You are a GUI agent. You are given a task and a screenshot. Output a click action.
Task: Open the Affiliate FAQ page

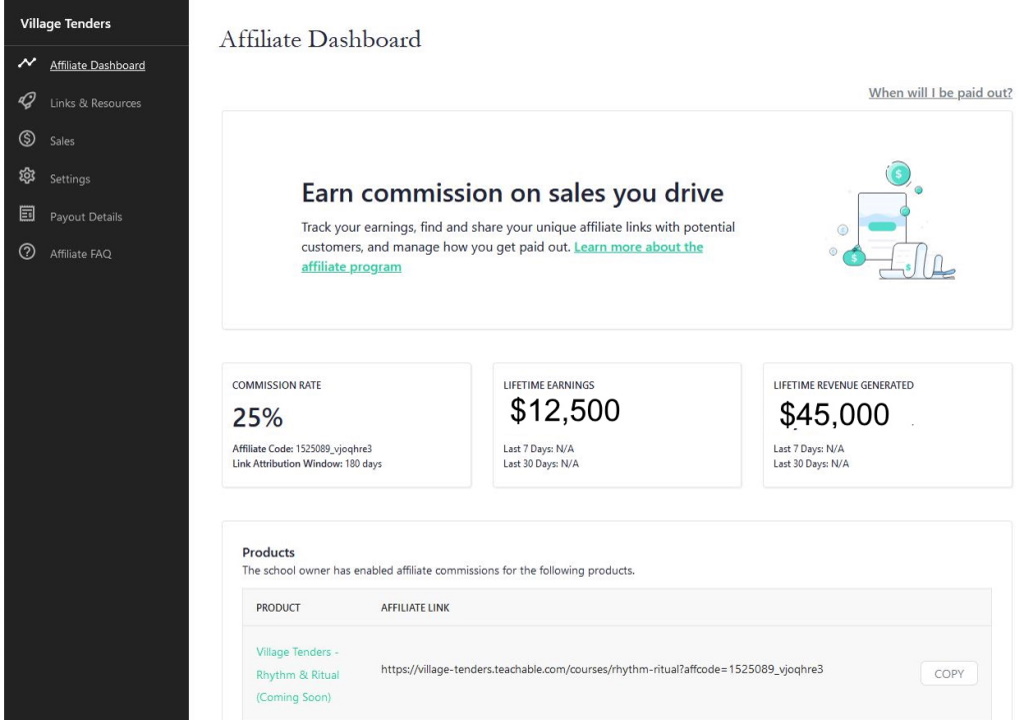pos(80,254)
